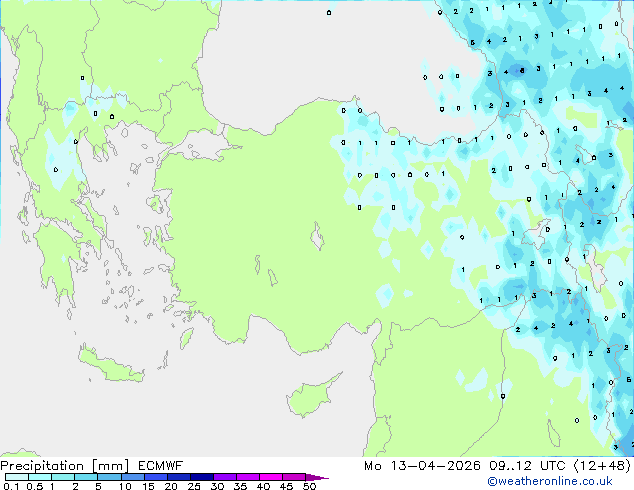
Task: Select the 45–50 mm legend swatch
Action: pos(294,477)
